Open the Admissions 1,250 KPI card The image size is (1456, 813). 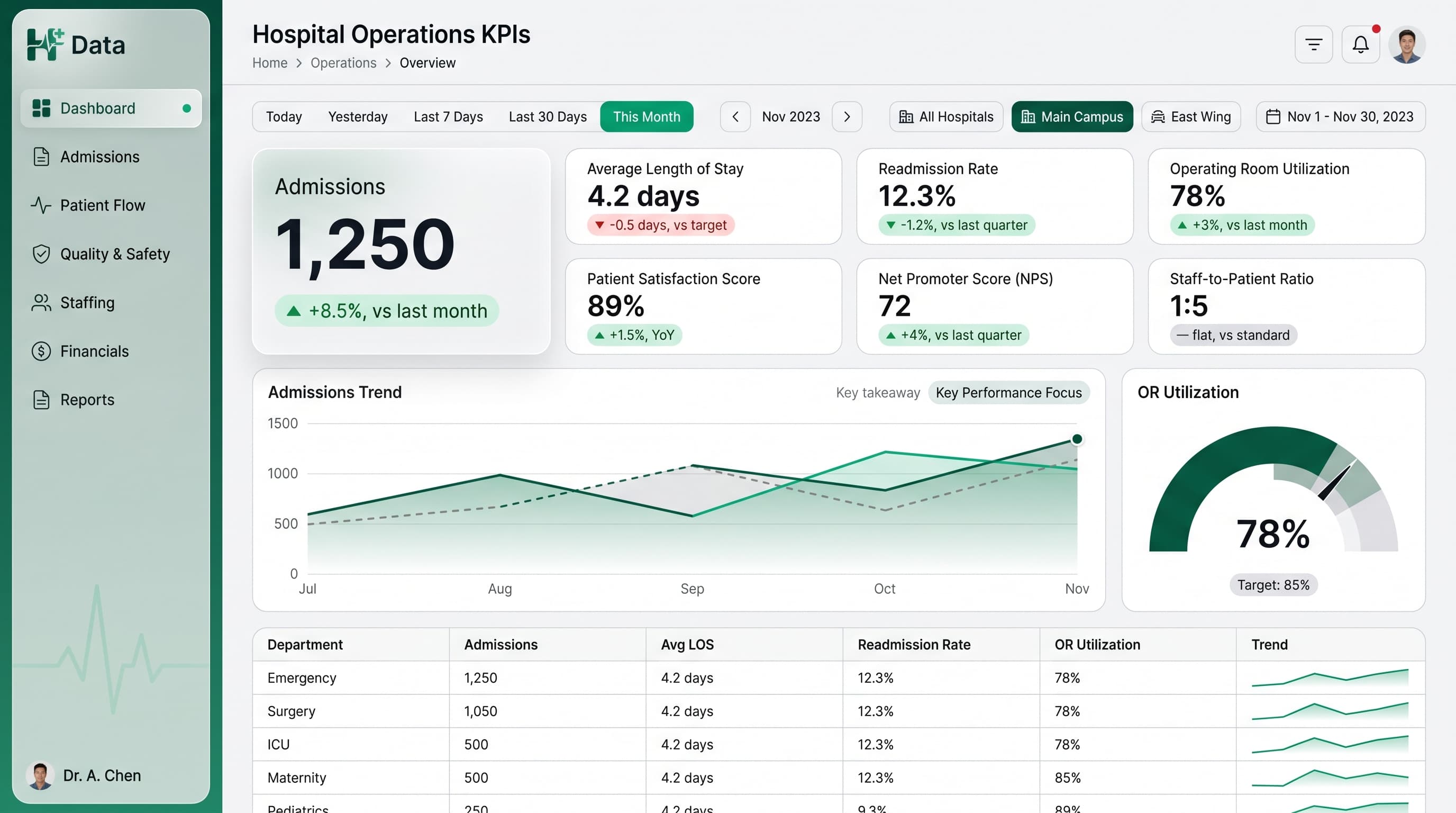point(401,251)
